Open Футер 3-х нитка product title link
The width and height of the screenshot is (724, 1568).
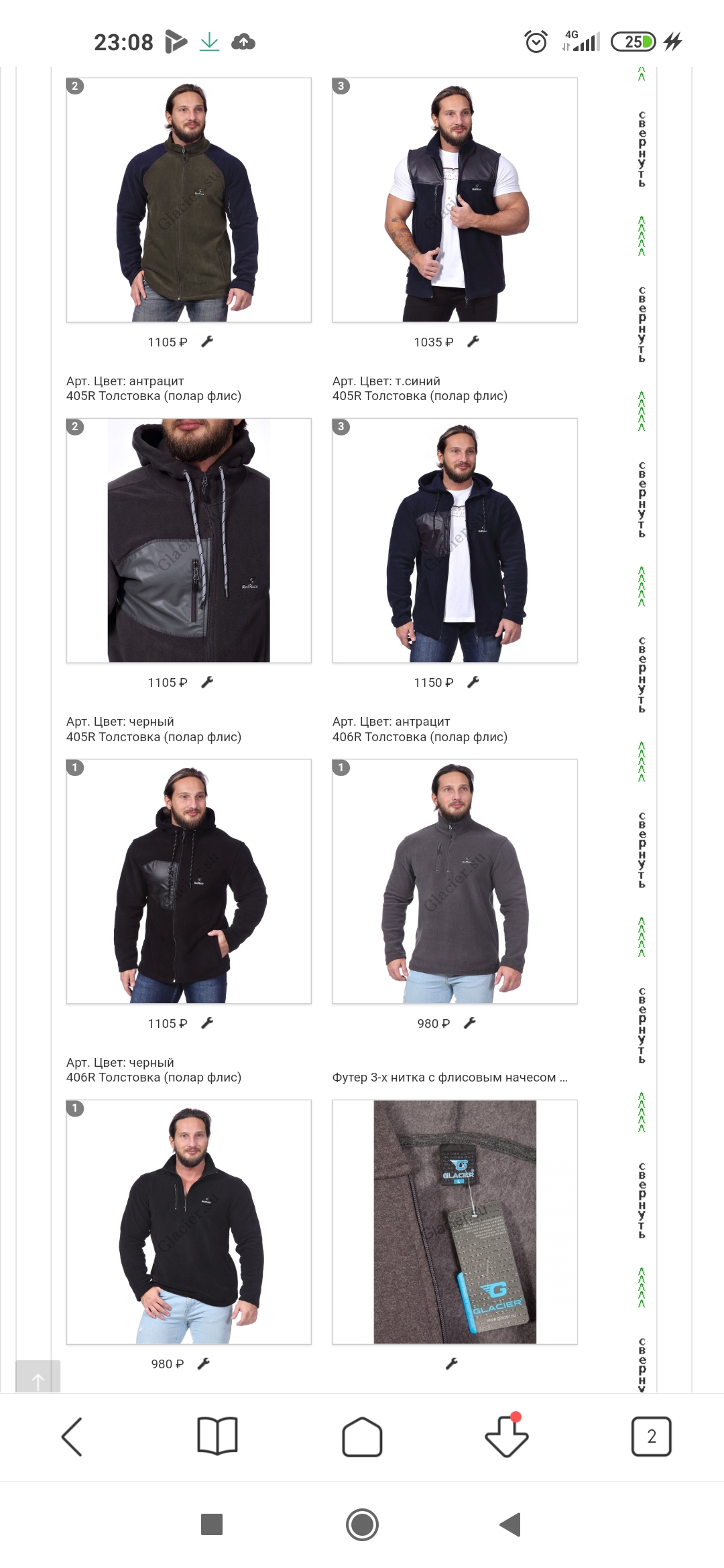click(x=450, y=1077)
